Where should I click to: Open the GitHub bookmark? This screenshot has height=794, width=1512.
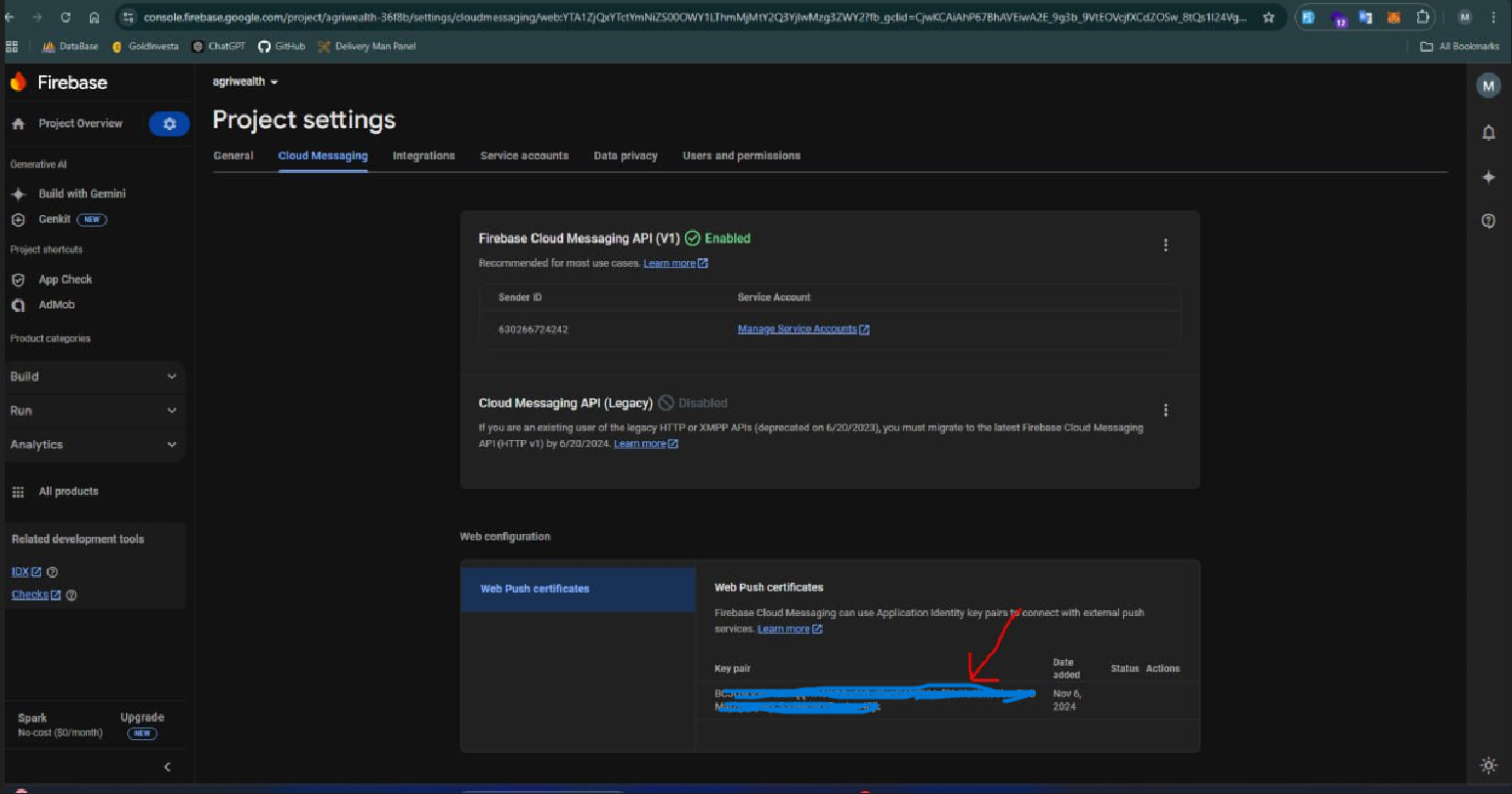[281, 46]
